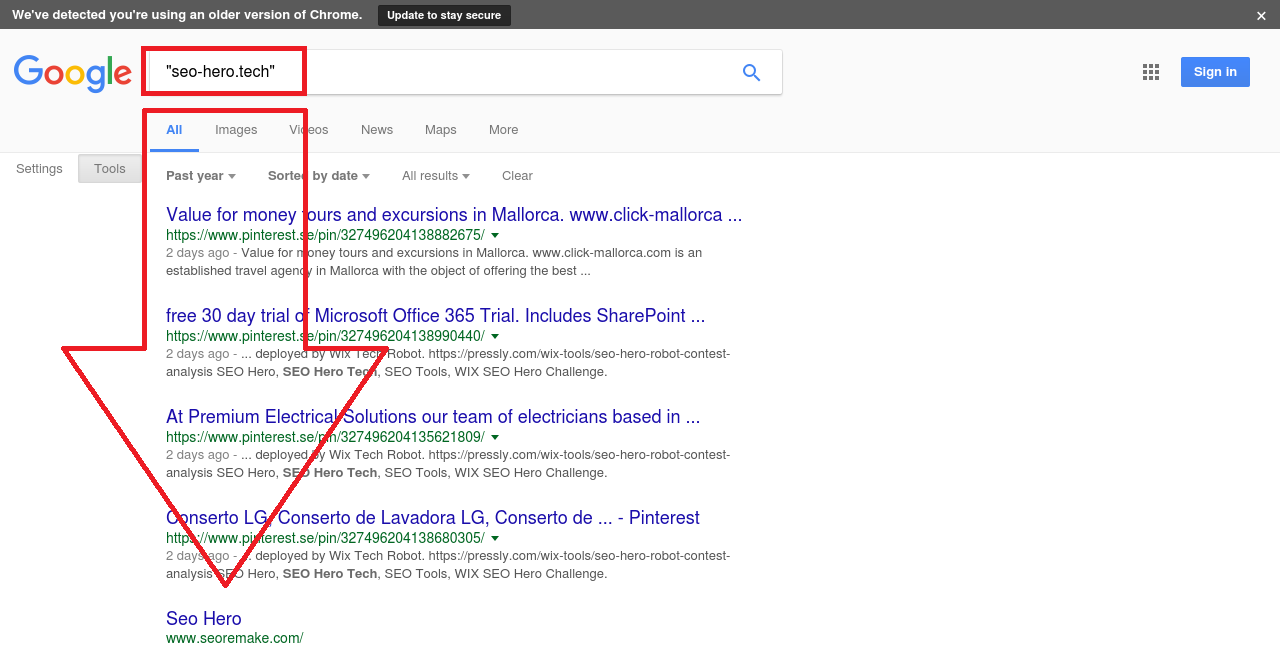Open Value for money tours Mallorca result
This screenshot has height=664, width=1280.
(454, 215)
